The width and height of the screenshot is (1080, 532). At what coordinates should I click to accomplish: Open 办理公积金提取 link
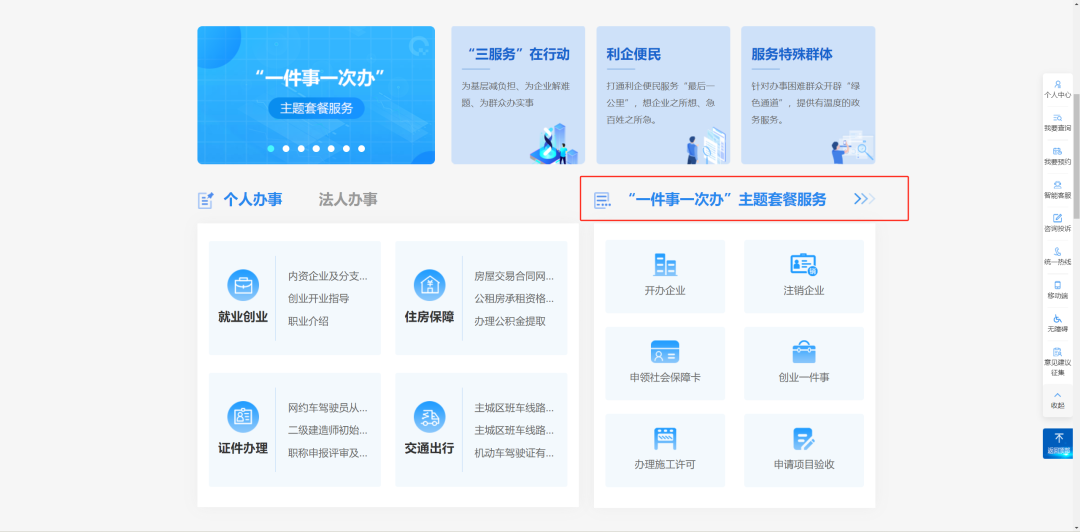510,320
